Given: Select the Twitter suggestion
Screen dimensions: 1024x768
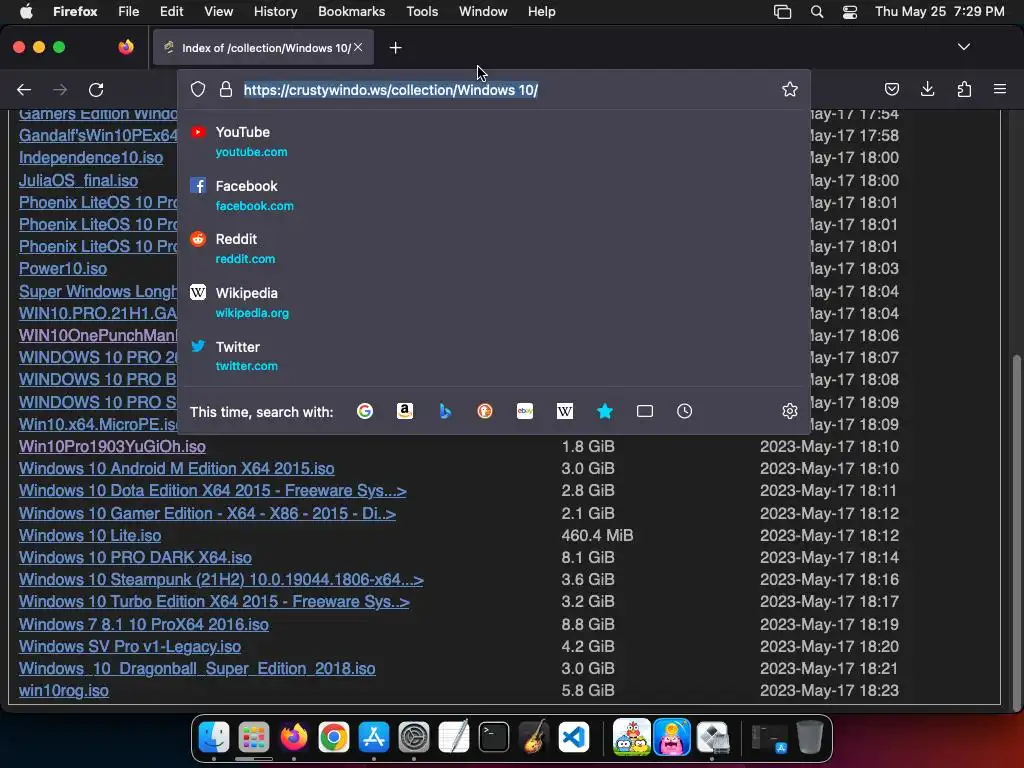Looking at the screenshot, I should pos(494,356).
